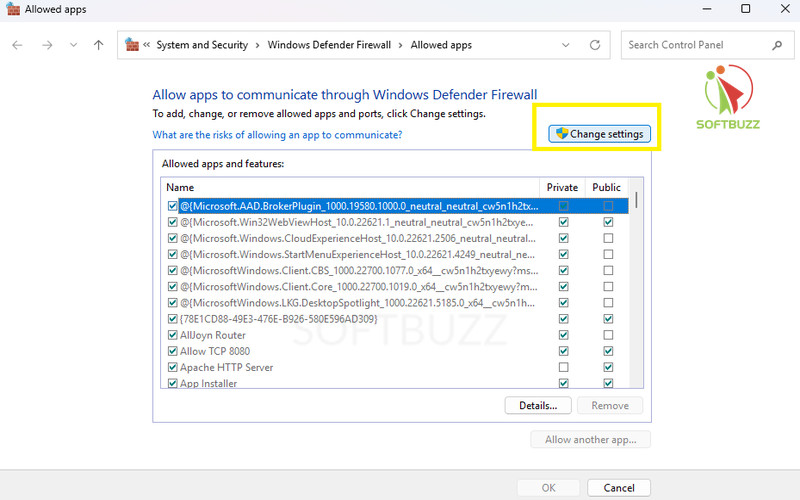The height and width of the screenshot is (500, 800).
Task: Select the AllJoyn Router row
Action: pyautogui.click(x=395, y=335)
